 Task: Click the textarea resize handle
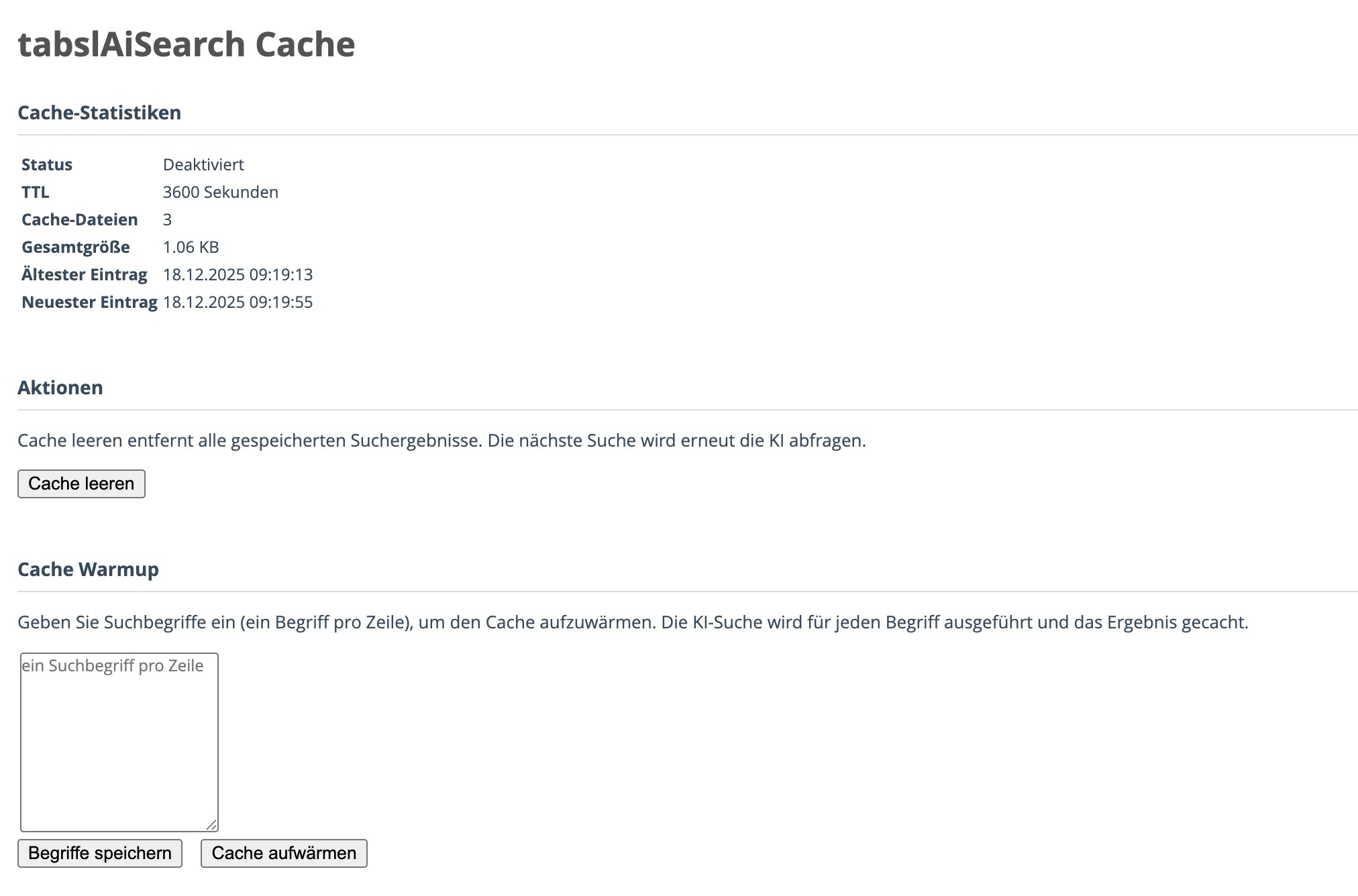[x=211, y=825]
